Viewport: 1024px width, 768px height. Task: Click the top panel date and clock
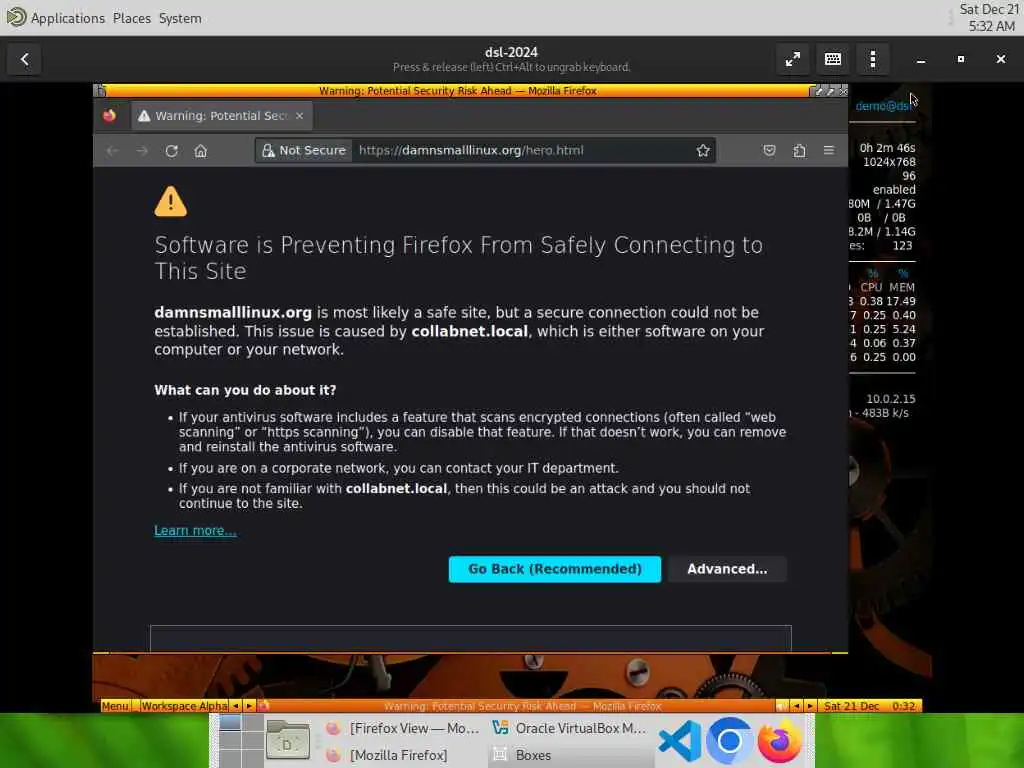pyautogui.click(x=988, y=18)
